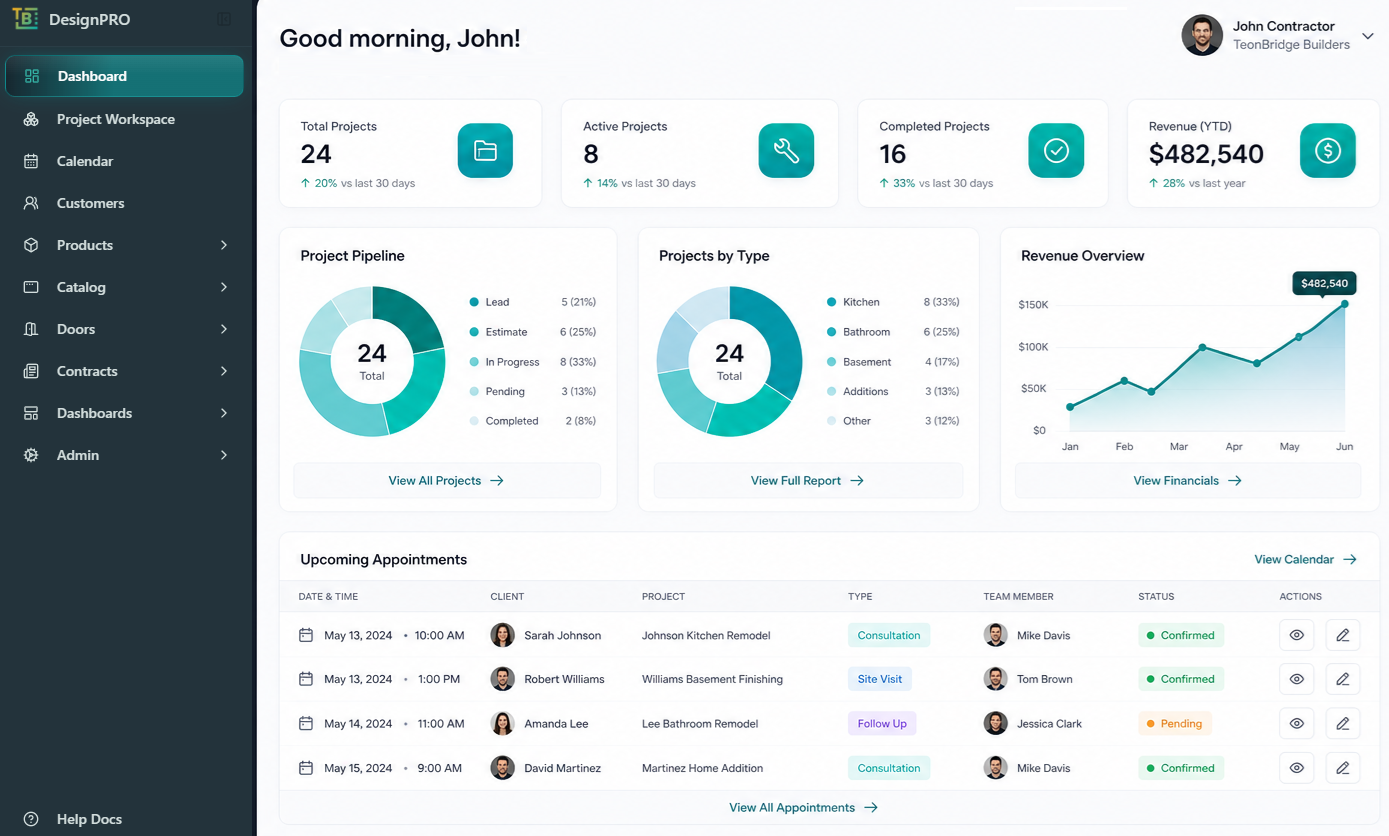Viewport: 1389px width, 836px height.
Task: View the Robert Williams appointment eye icon
Action: click(x=1297, y=679)
